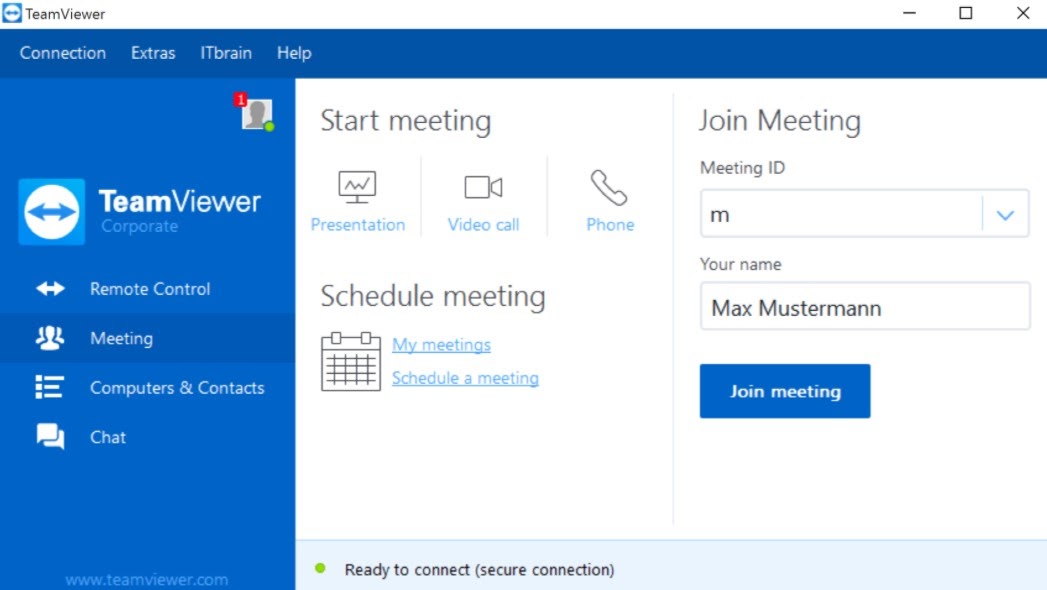1047x590 pixels.
Task: Select the Meeting tab in sidebar
Action: point(148,338)
